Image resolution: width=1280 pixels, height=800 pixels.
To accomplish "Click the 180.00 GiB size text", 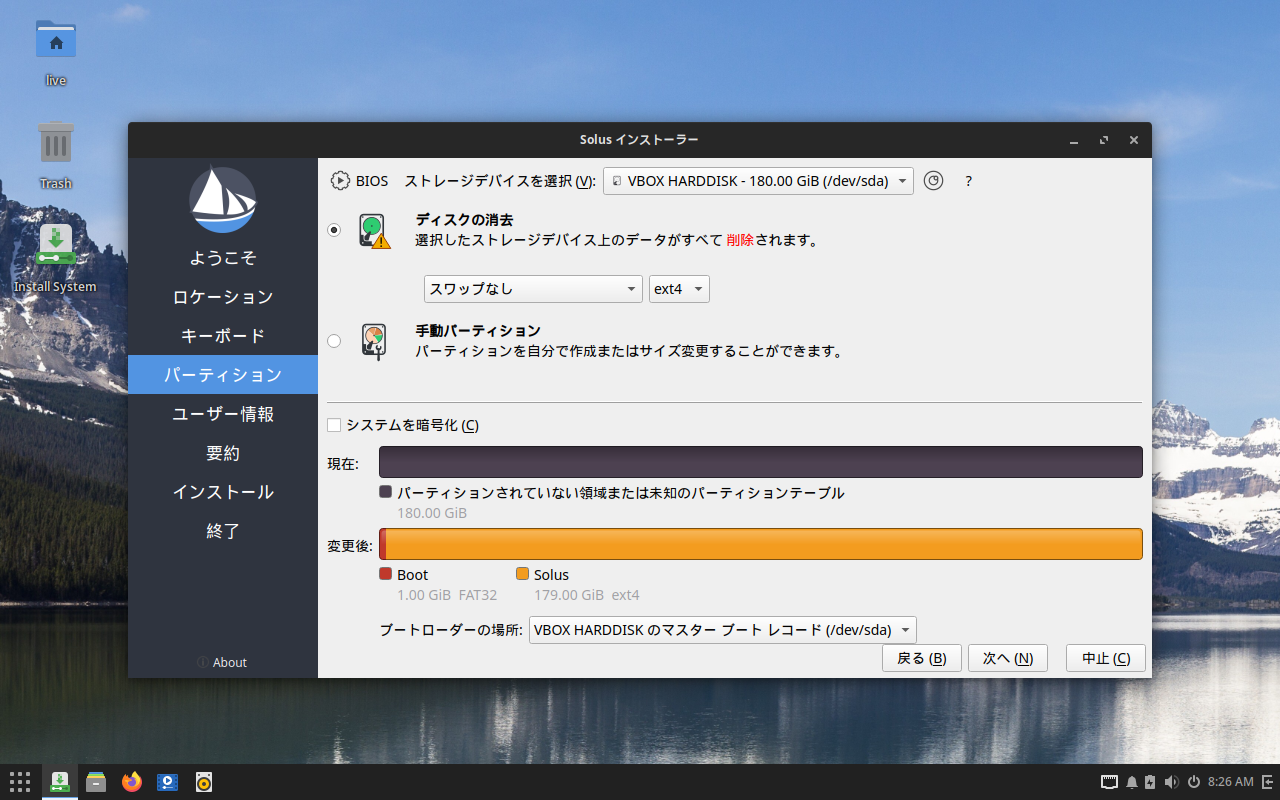I will [432, 513].
